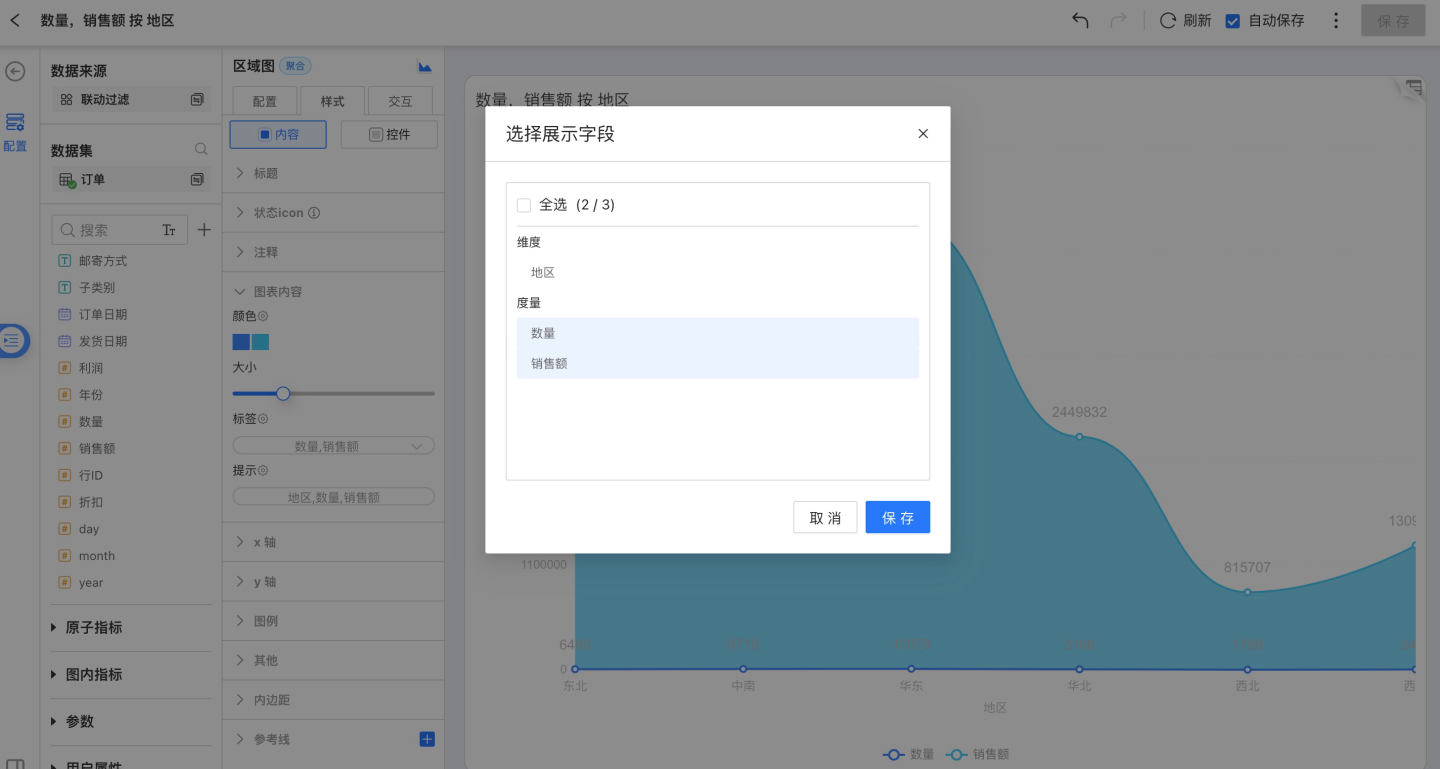Click the dark blue color swatch
The width and height of the screenshot is (1440, 769).
coord(241,342)
